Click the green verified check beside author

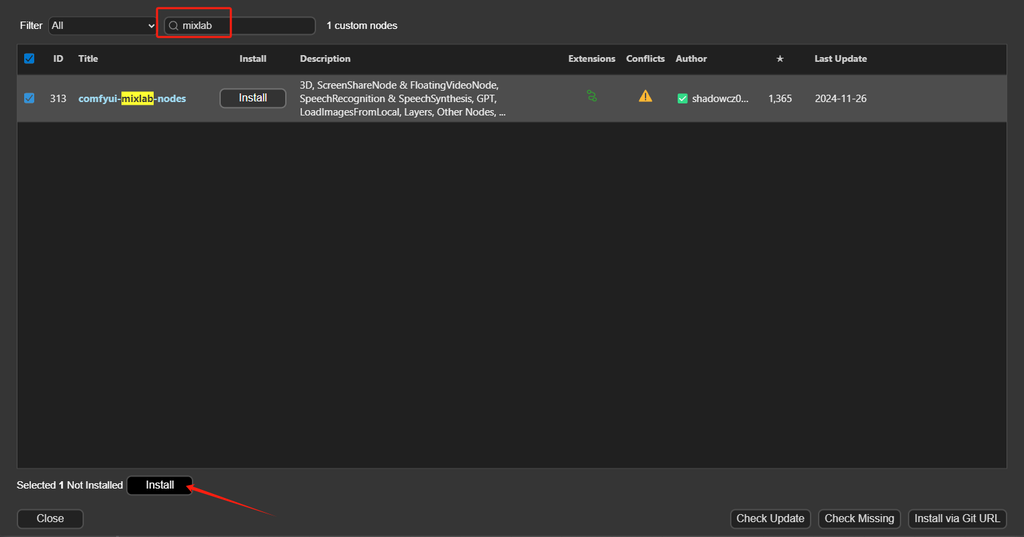pos(683,98)
